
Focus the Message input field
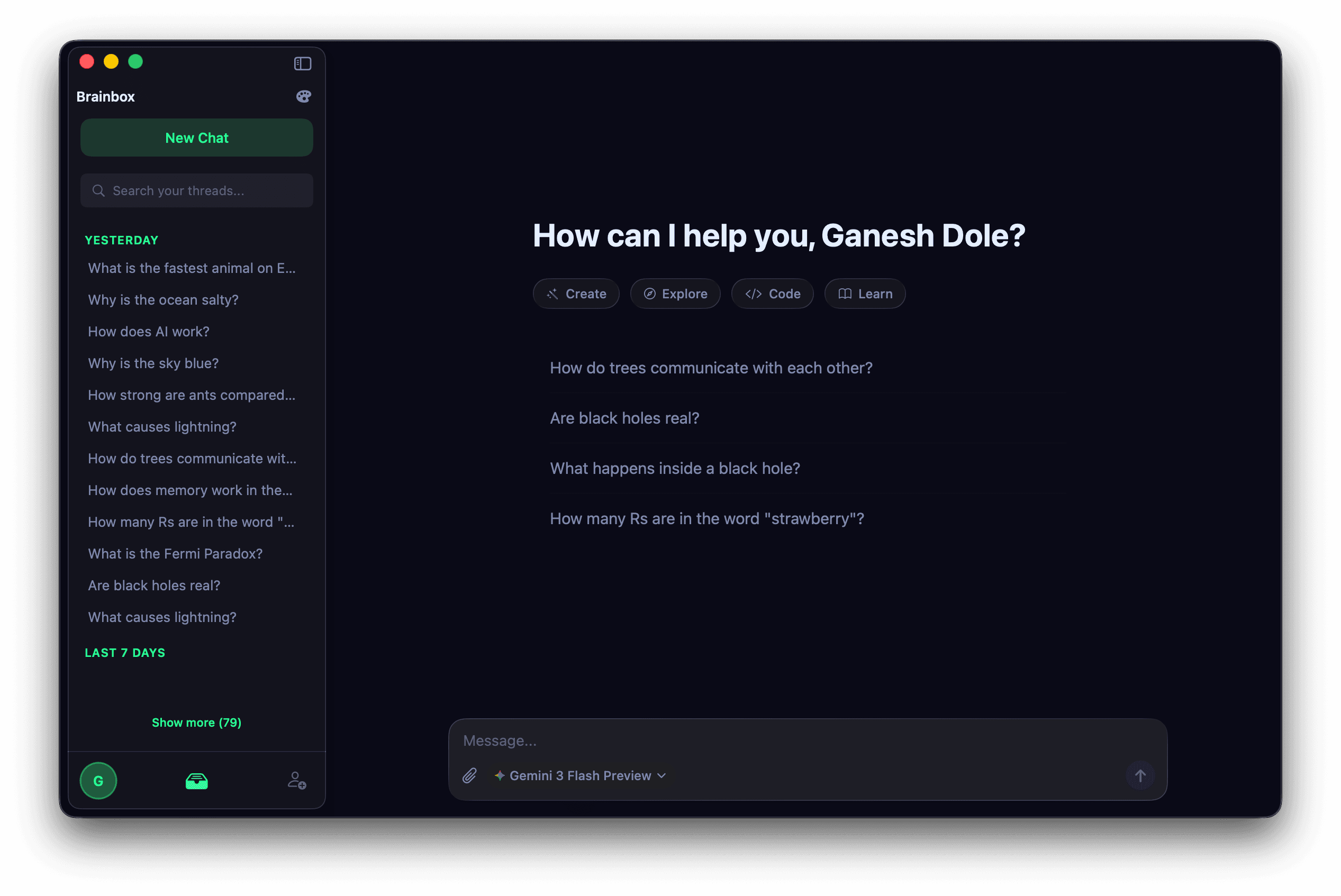click(x=800, y=740)
